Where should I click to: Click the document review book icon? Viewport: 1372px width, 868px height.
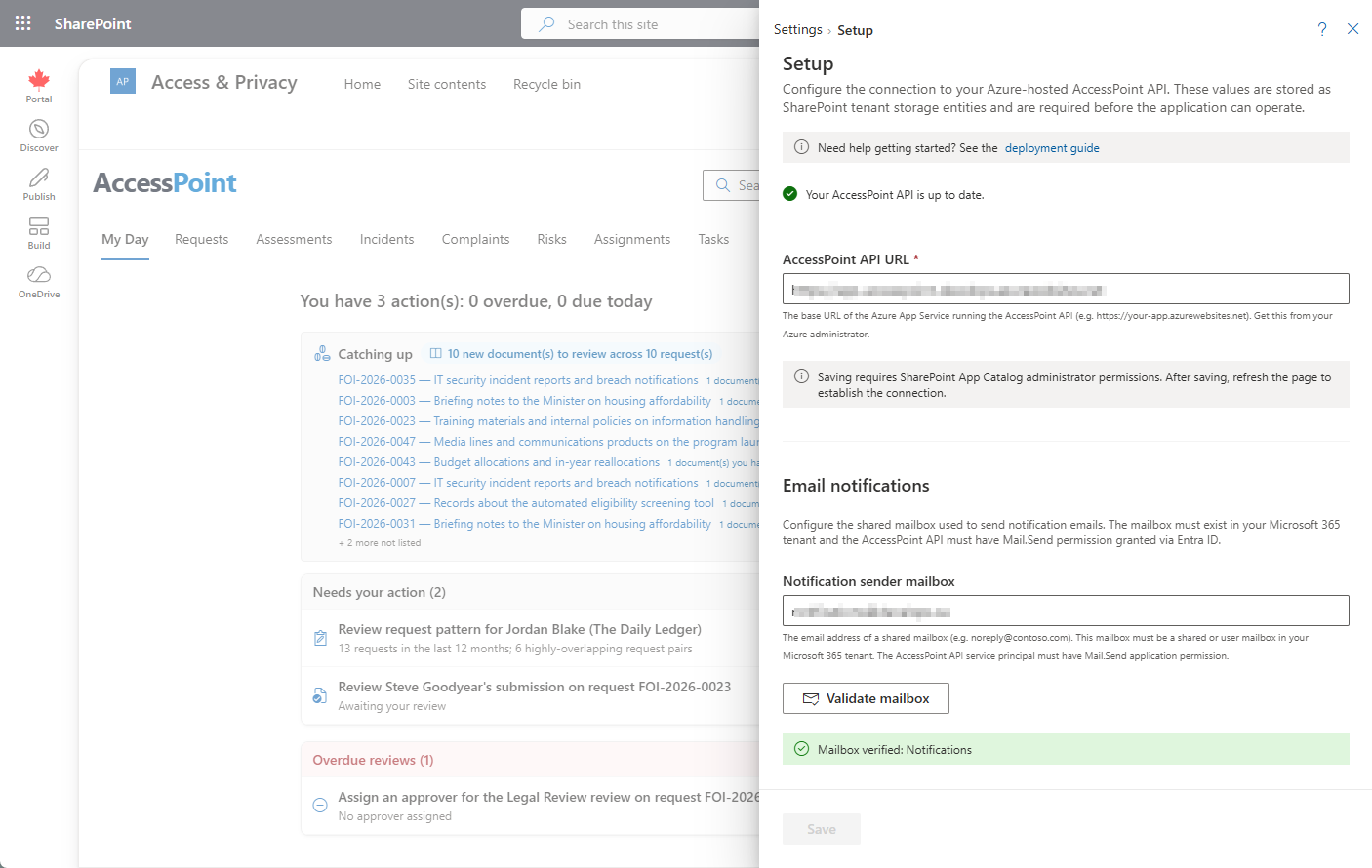pyautogui.click(x=436, y=353)
